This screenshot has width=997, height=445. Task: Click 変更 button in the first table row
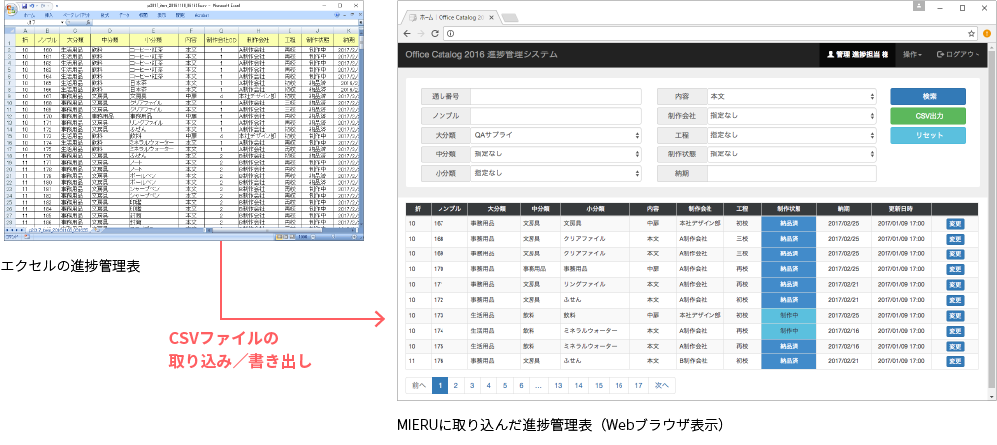click(954, 224)
